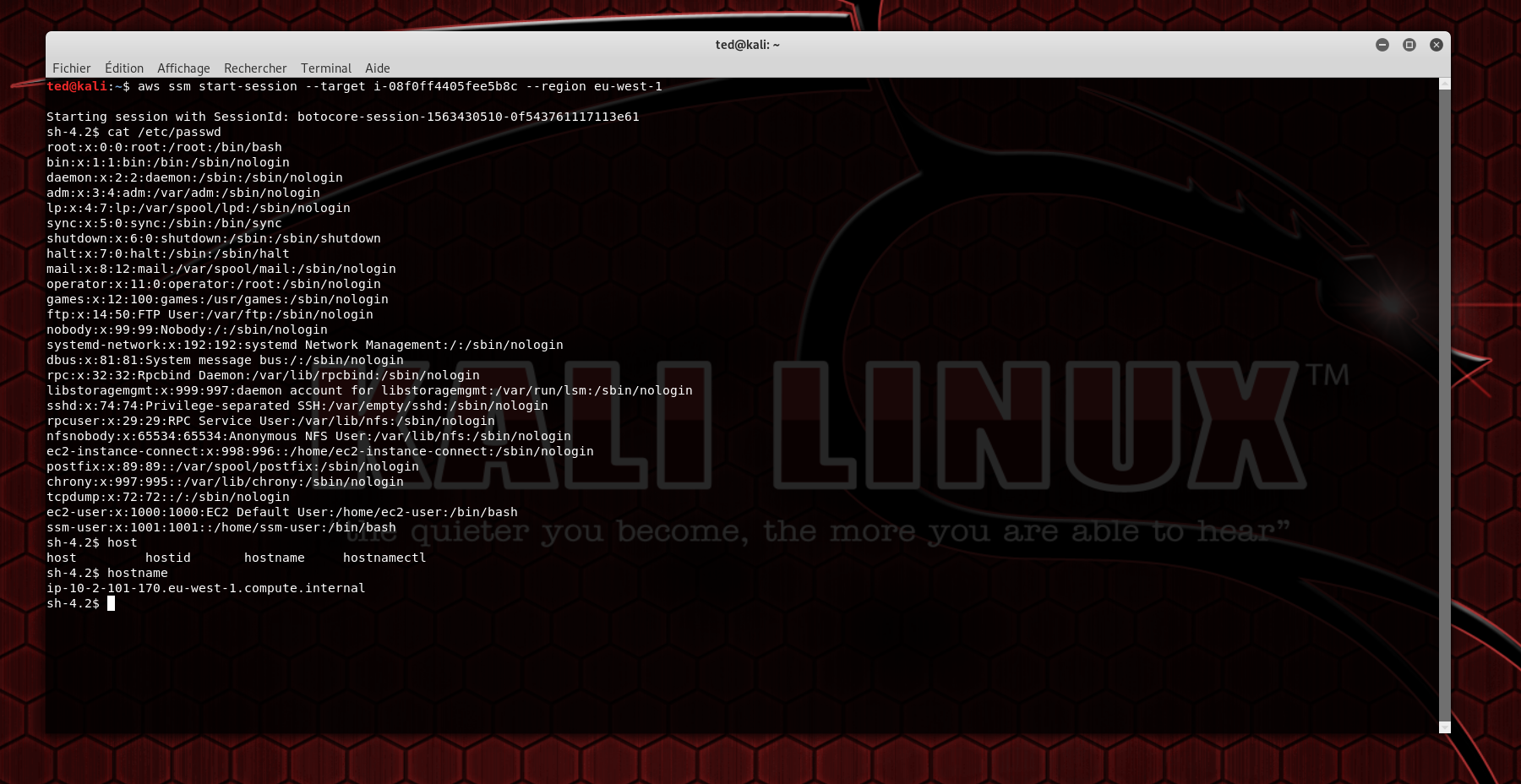
Task: Click the adm:x:3:4 passwd entry
Action: click(183, 193)
